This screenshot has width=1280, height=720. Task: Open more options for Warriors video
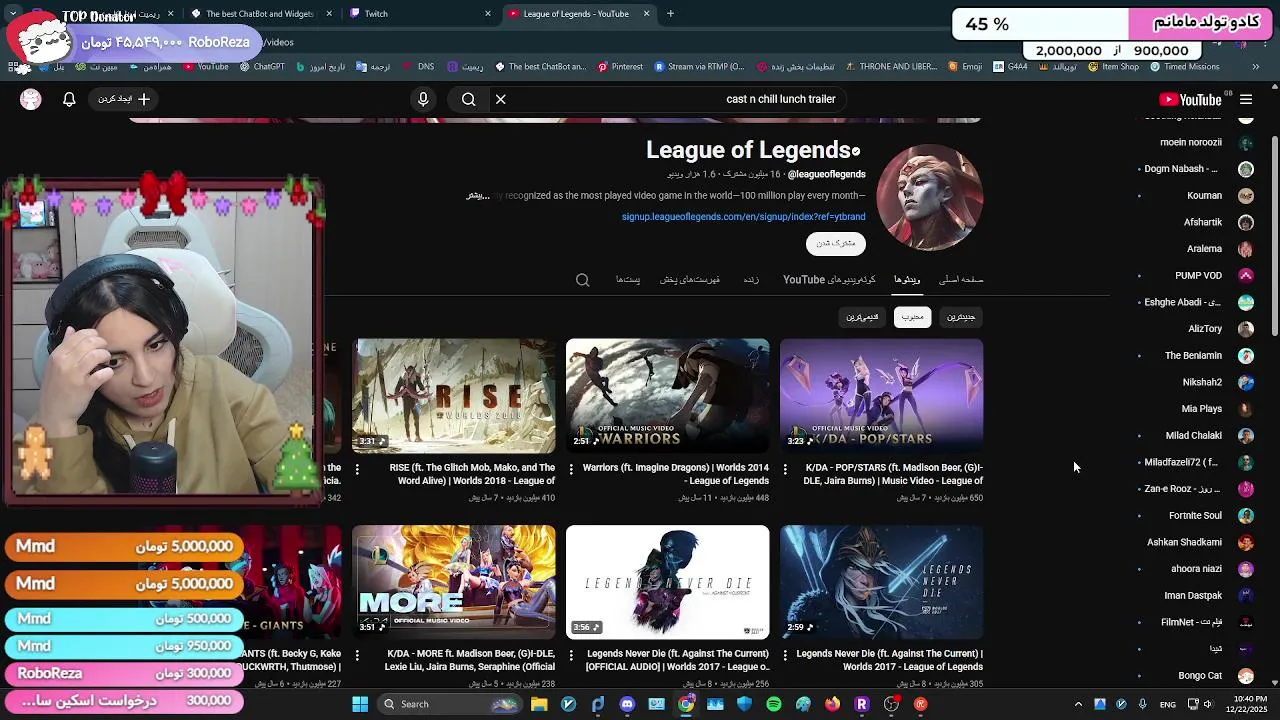[571, 468]
